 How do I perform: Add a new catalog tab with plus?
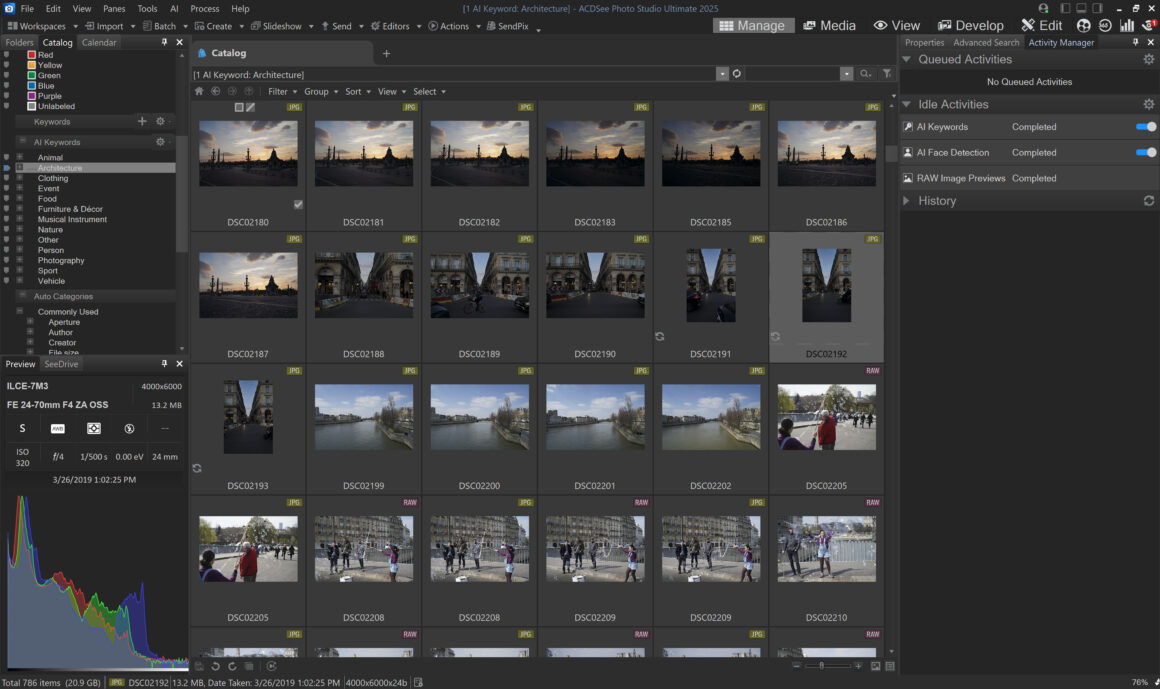coord(386,53)
